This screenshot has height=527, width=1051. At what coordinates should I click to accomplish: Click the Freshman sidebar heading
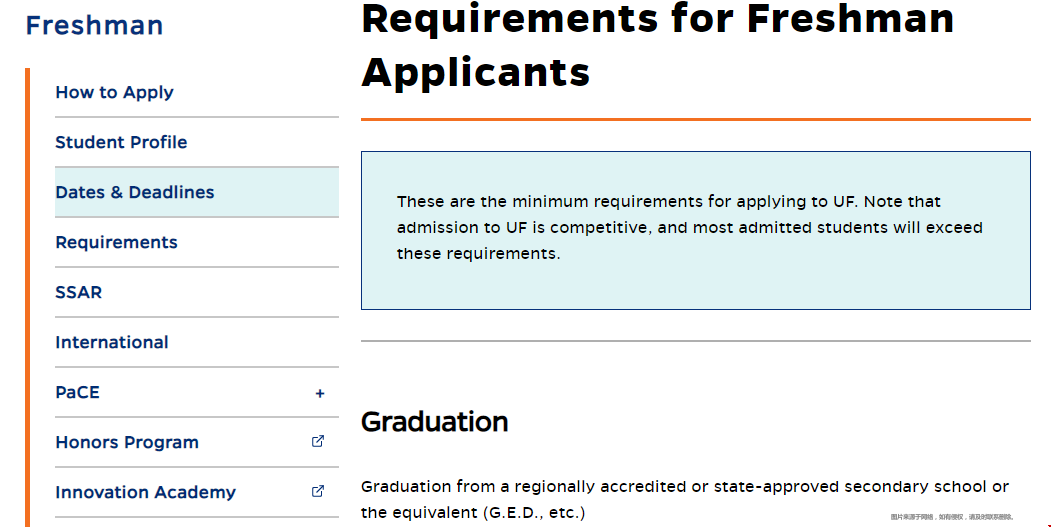(95, 25)
